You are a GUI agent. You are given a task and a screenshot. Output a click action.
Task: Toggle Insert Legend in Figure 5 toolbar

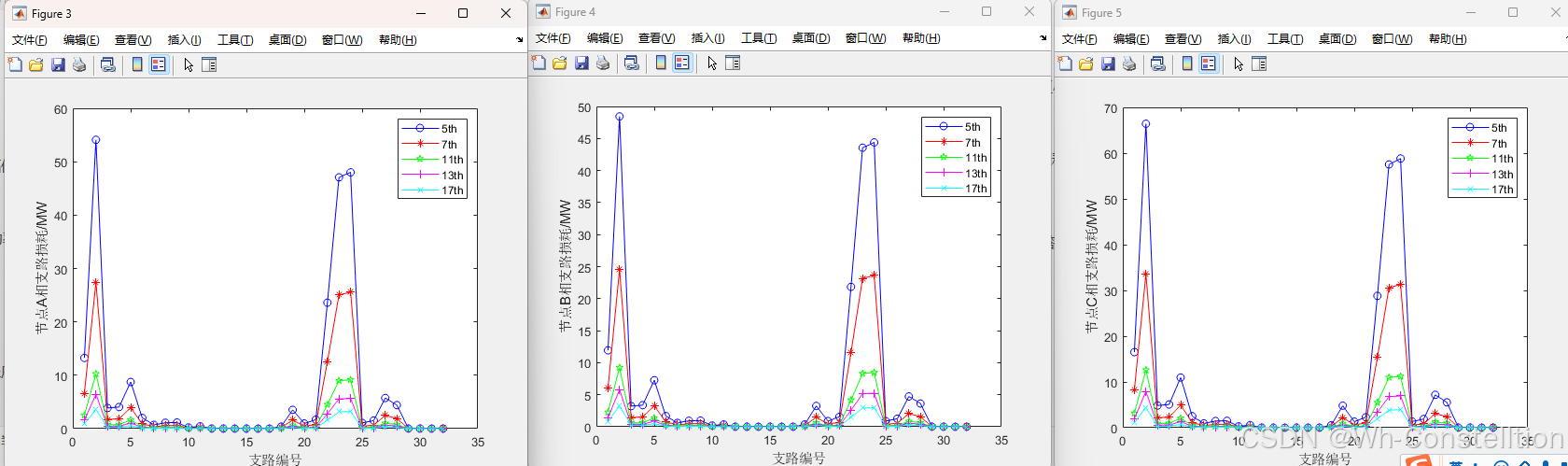[1209, 64]
